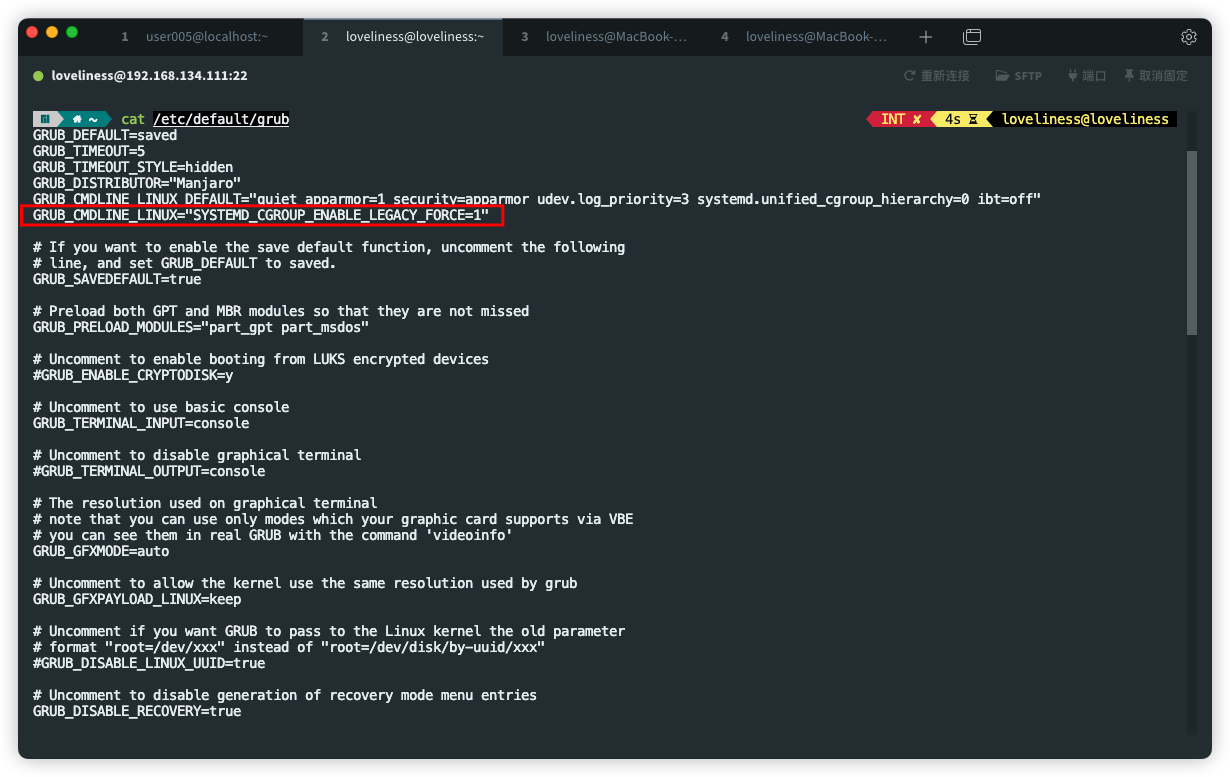Click the comment mentioning 'videoinfo' command
The height and width of the screenshot is (777, 1230).
point(273,535)
